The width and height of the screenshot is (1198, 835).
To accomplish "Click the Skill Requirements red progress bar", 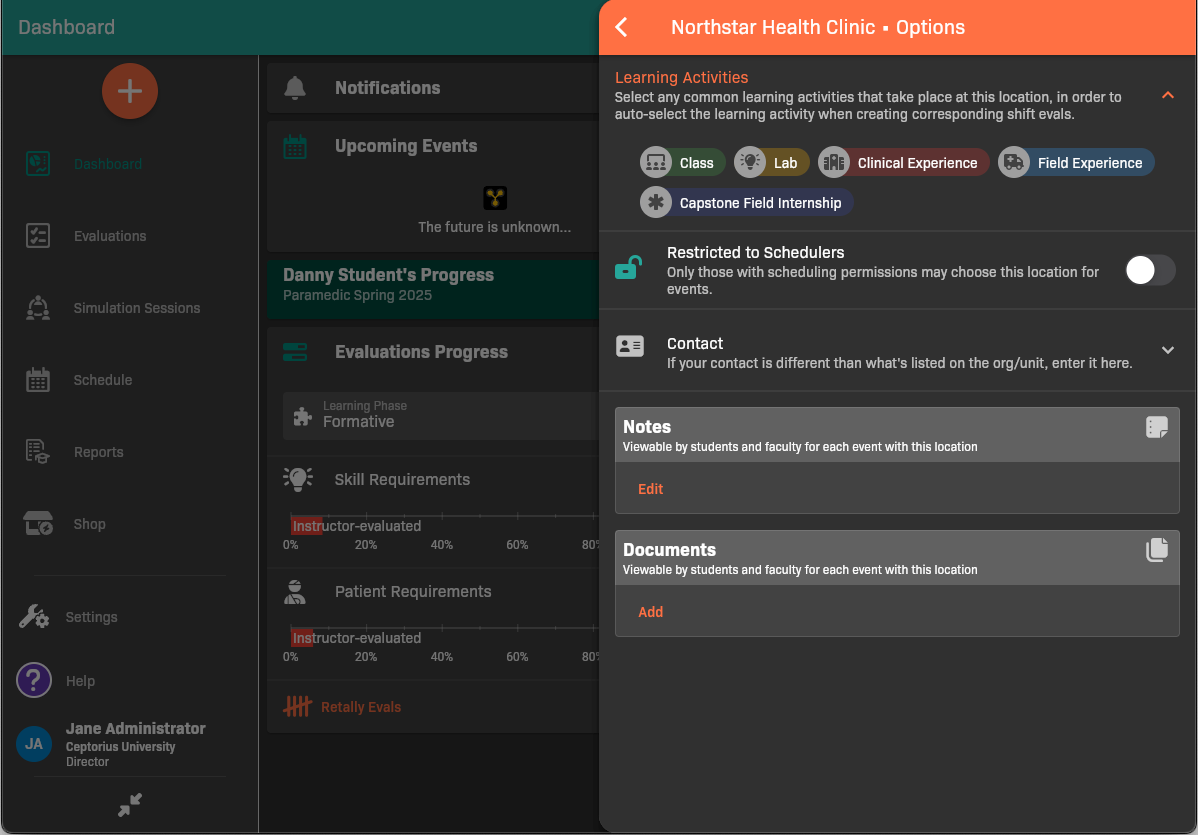I will 306,526.
